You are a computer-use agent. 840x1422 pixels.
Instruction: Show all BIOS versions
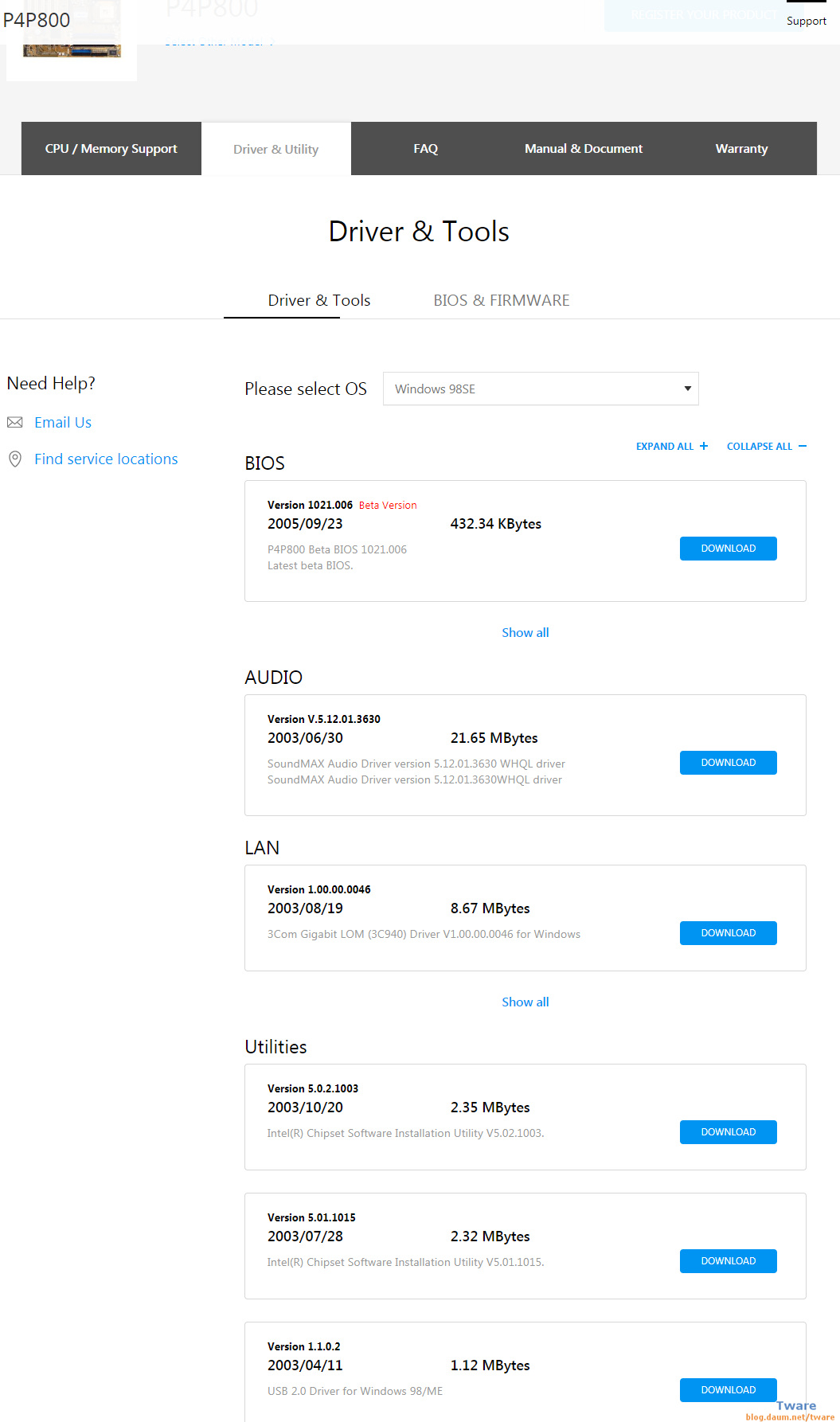pyautogui.click(x=525, y=633)
